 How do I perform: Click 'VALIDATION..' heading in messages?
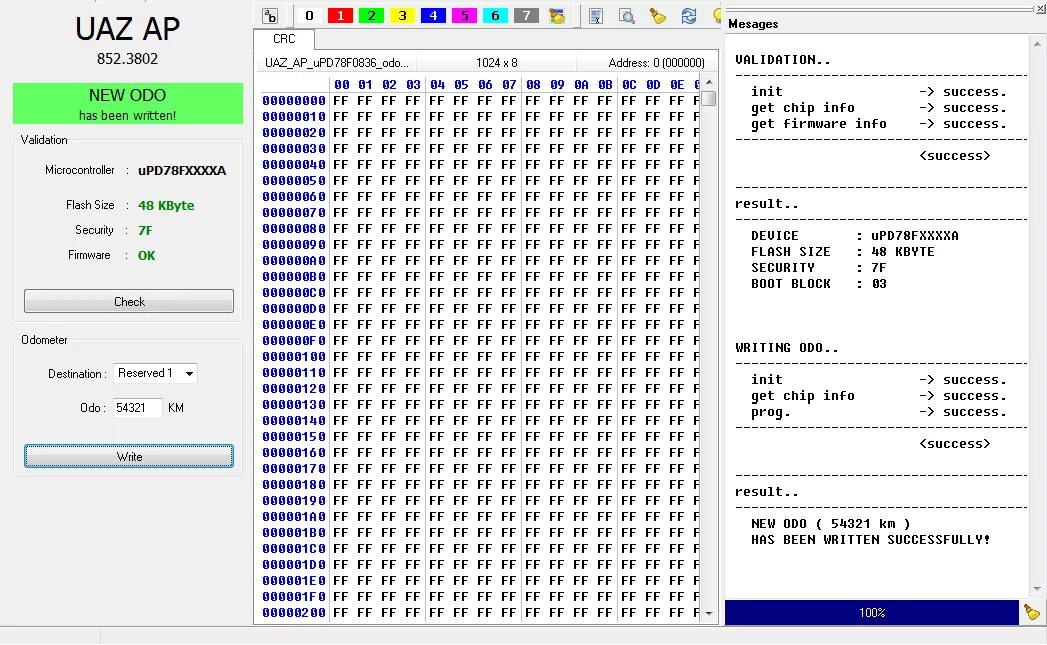783,59
